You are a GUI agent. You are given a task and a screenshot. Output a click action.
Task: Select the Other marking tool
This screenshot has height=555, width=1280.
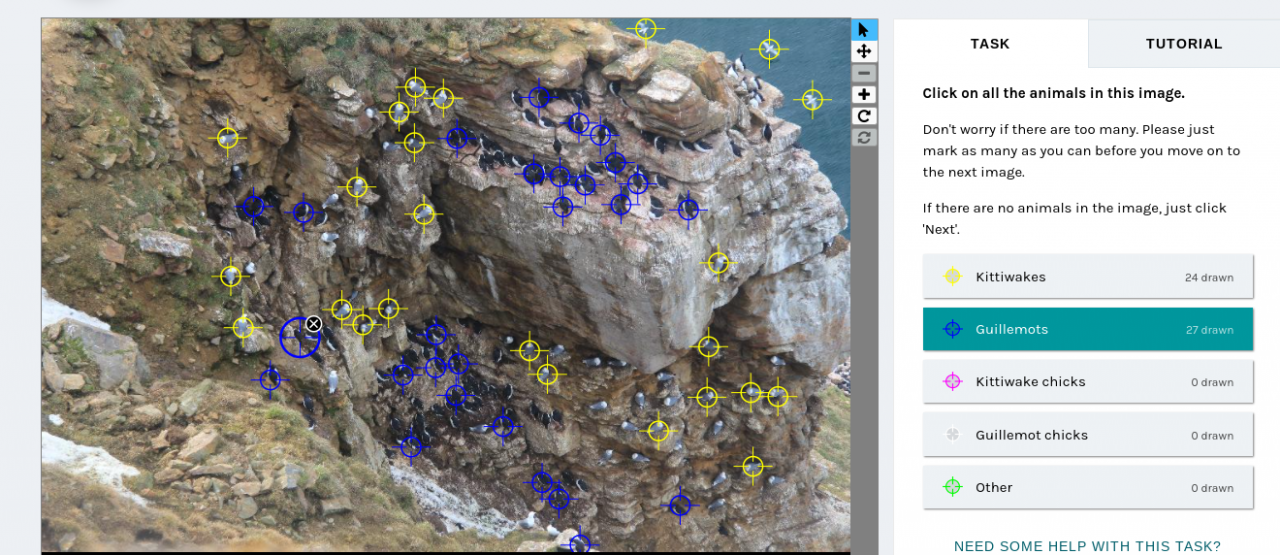(x=1088, y=488)
